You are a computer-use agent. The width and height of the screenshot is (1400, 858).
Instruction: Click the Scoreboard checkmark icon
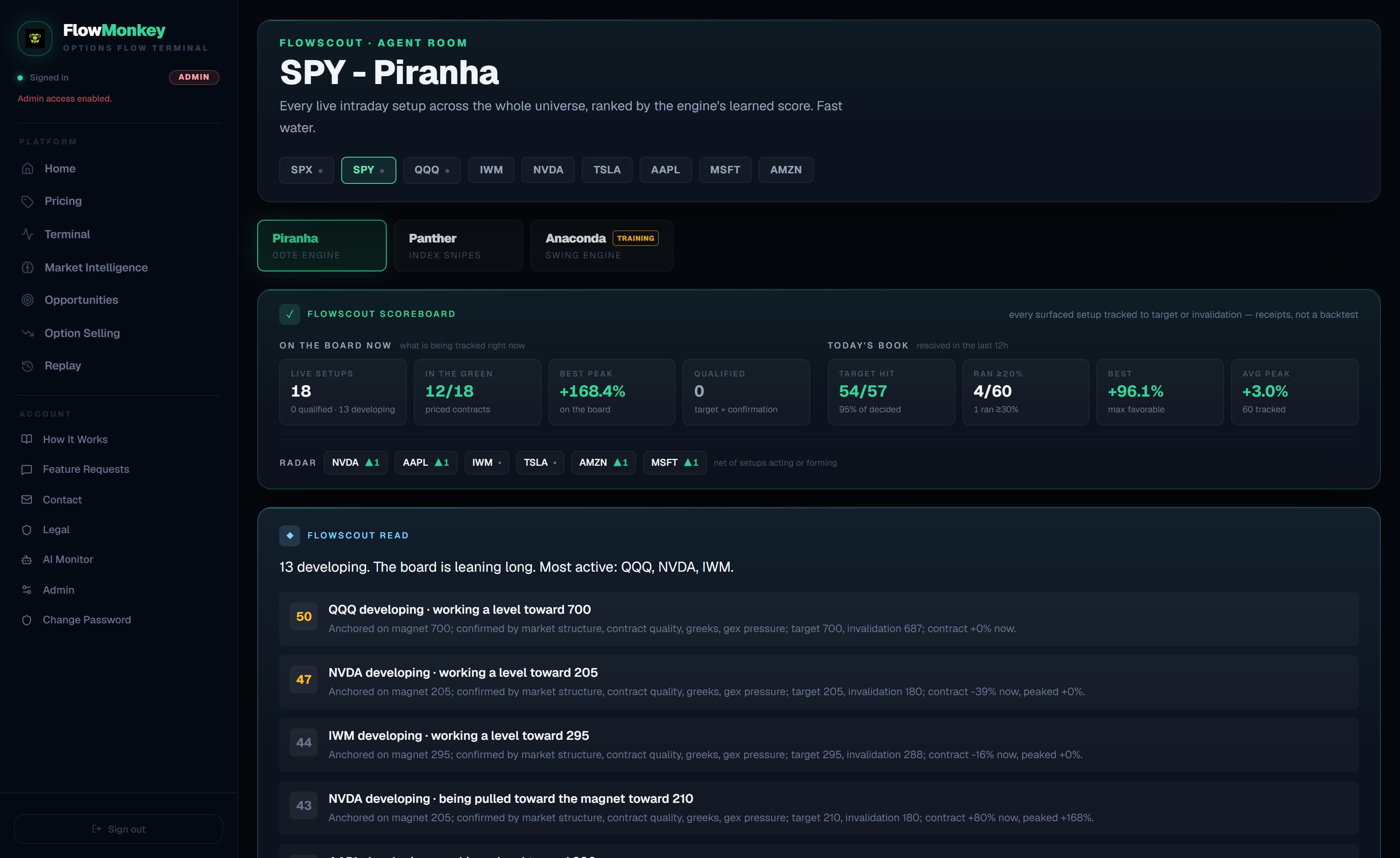(290, 314)
